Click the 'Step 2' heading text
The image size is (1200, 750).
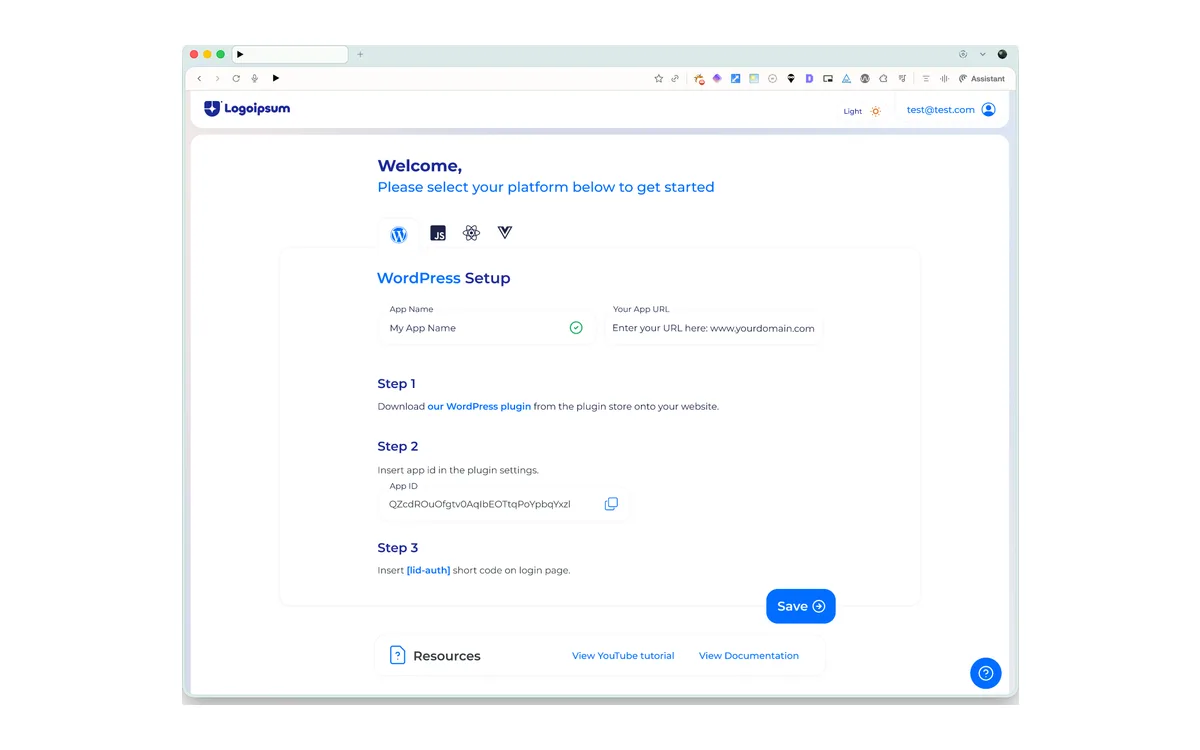tap(398, 446)
